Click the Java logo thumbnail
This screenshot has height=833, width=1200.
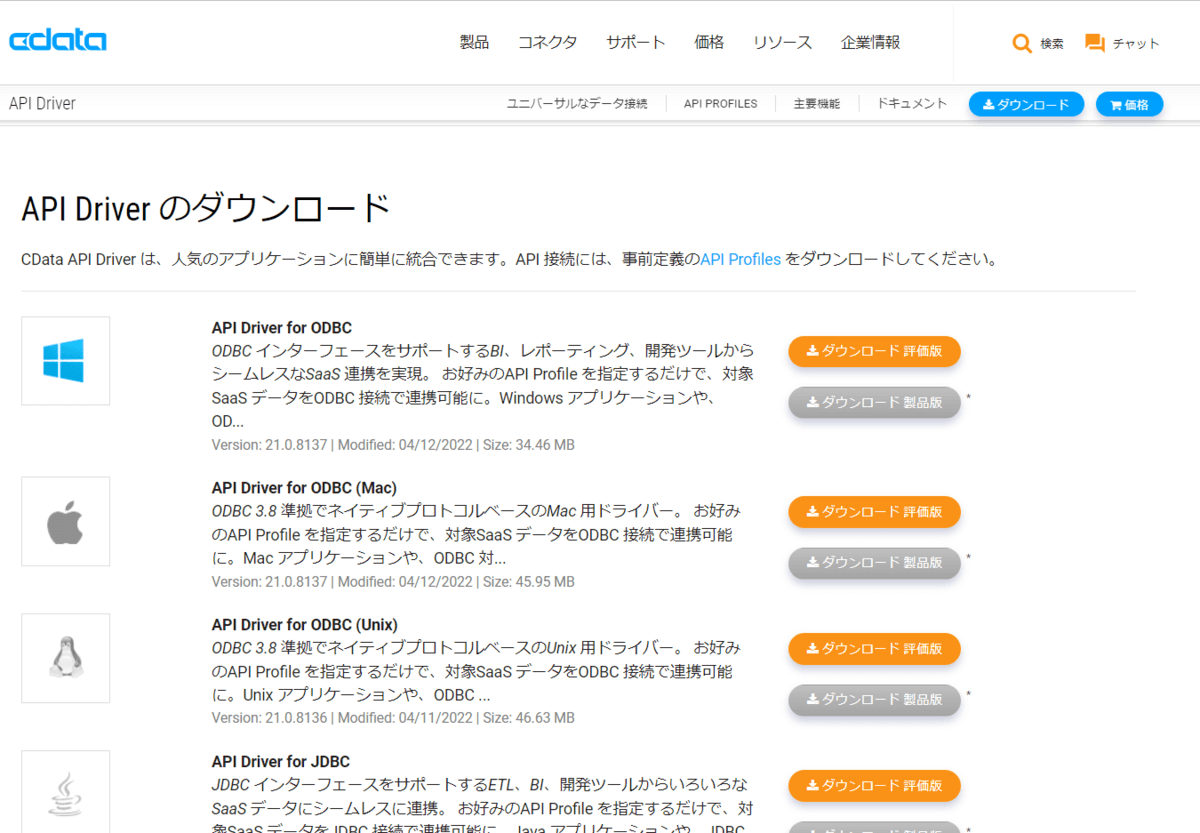(x=65, y=791)
